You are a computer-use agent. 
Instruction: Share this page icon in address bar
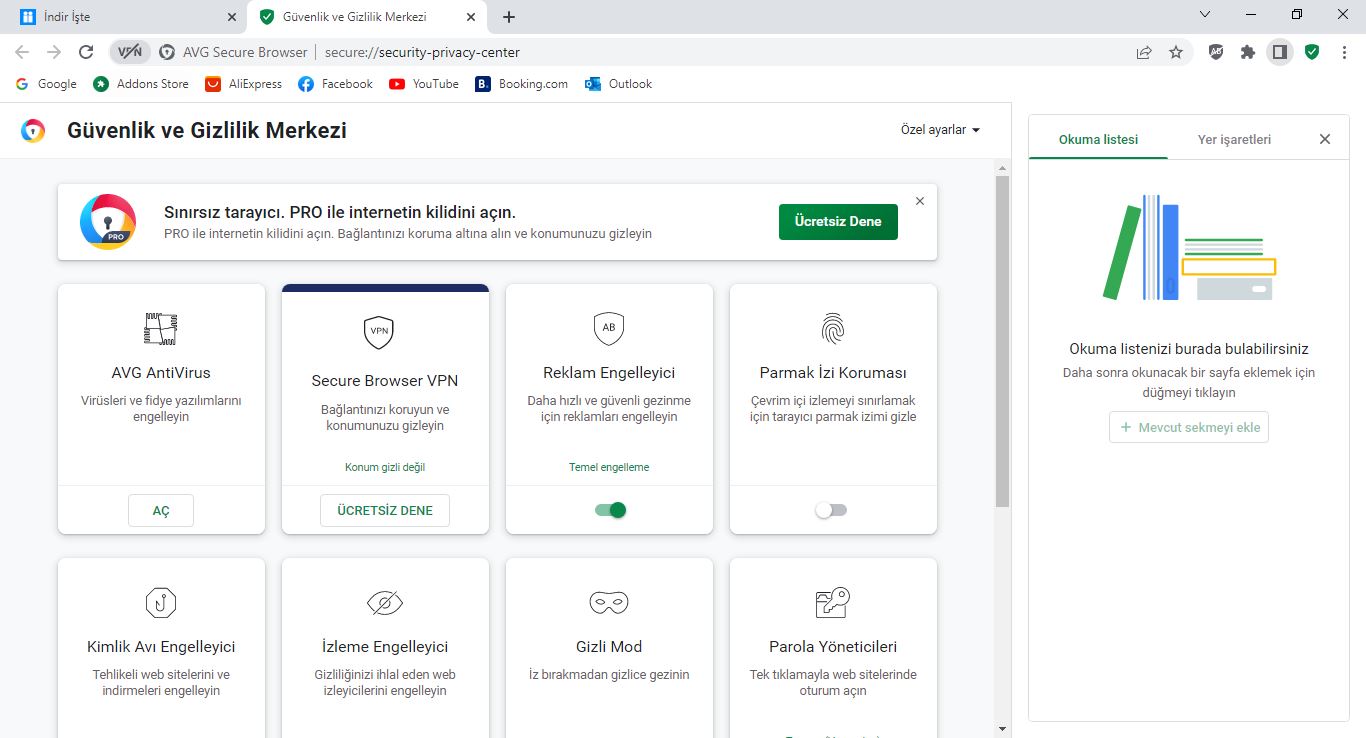click(x=1144, y=52)
